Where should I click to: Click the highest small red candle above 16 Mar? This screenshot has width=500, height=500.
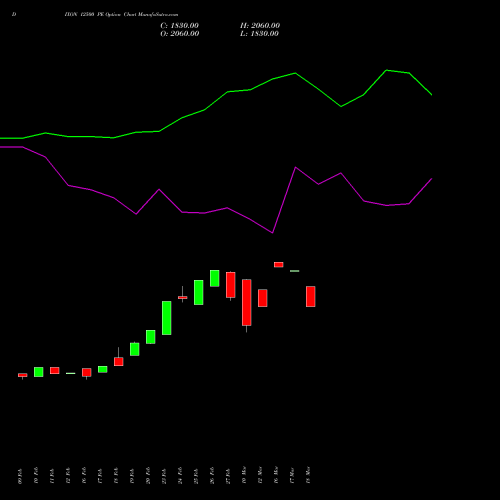point(279,265)
